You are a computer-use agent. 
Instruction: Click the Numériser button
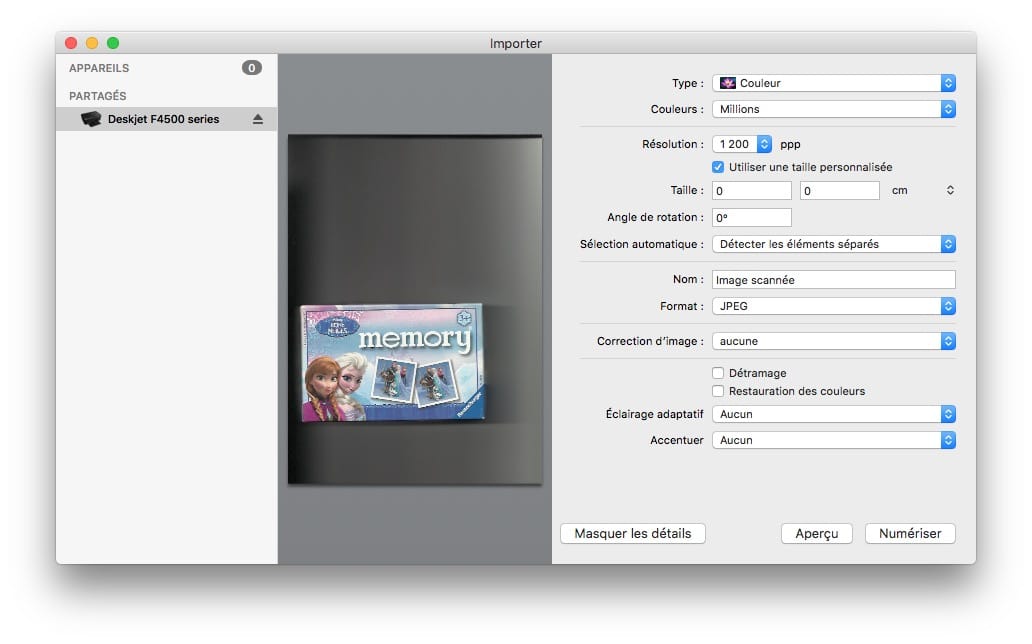pyautogui.click(x=910, y=533)
